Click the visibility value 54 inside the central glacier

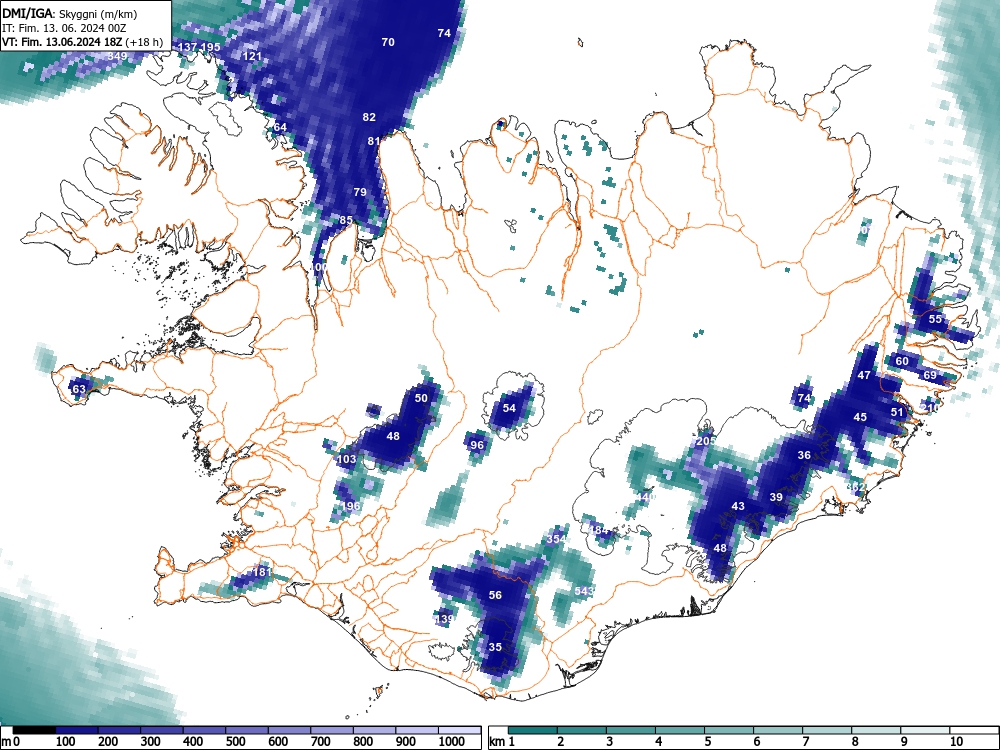pyautogui.click(x=509, y=408)
